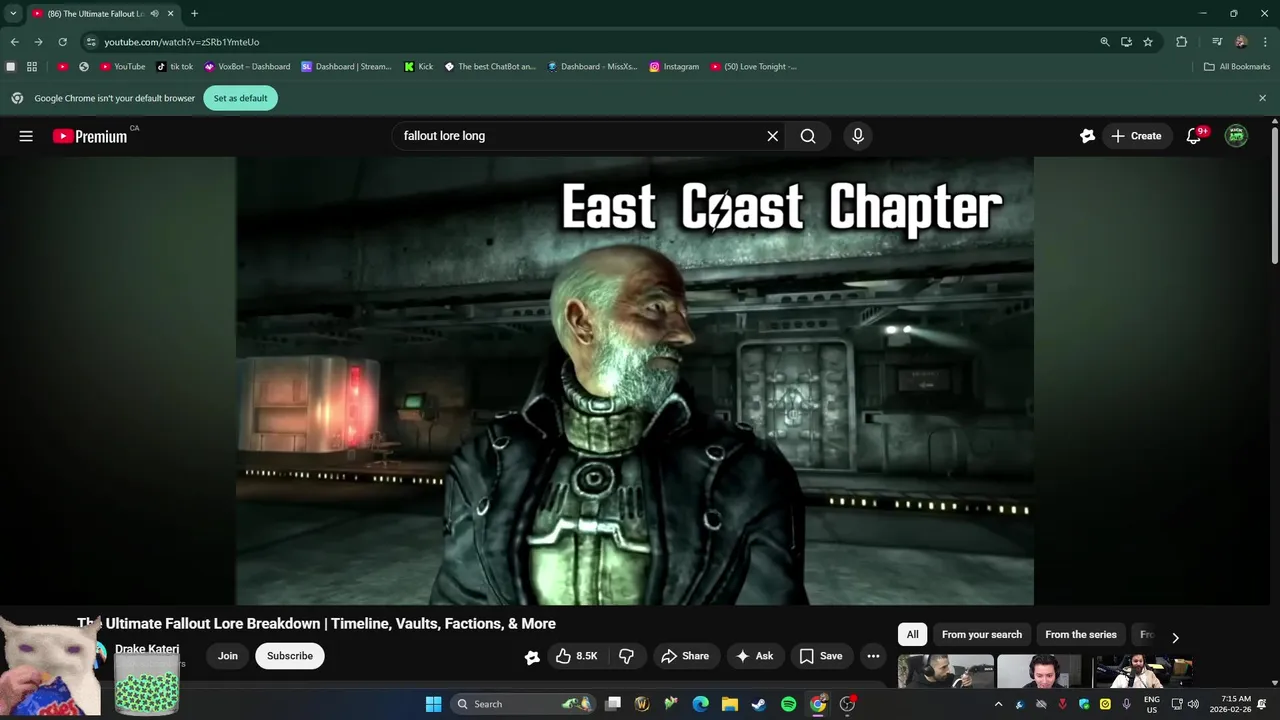Like the video with 8.5K thumbs up

click(x=577, y=656)
